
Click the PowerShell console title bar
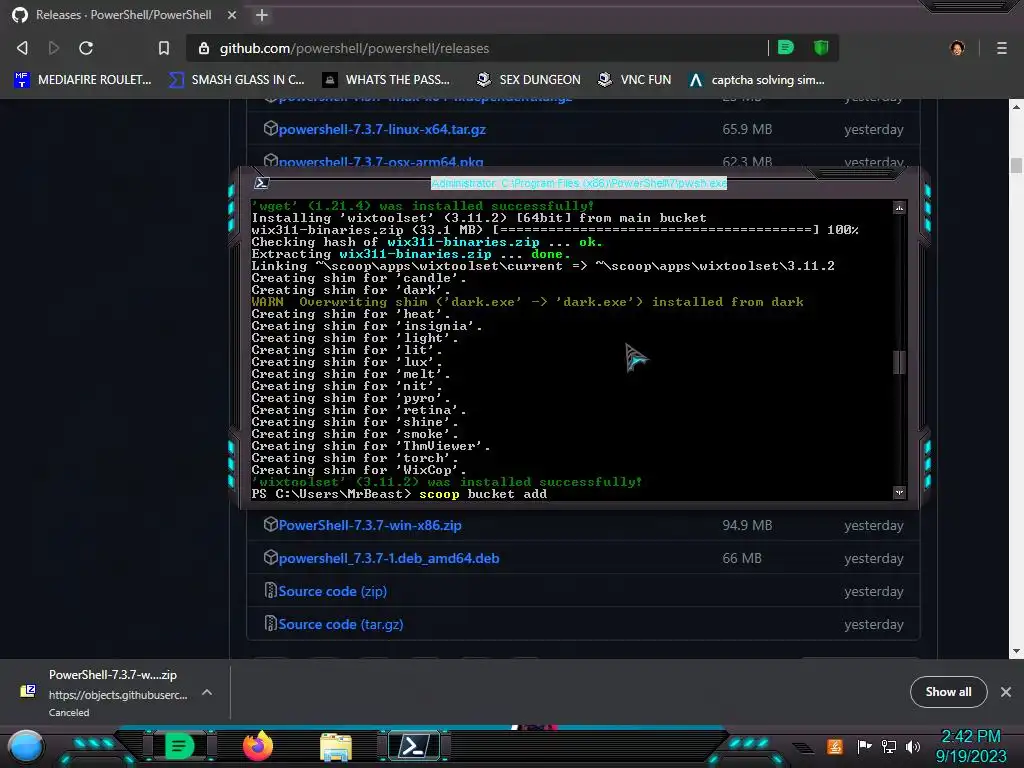pyautogui.click(x=579, y=183)
